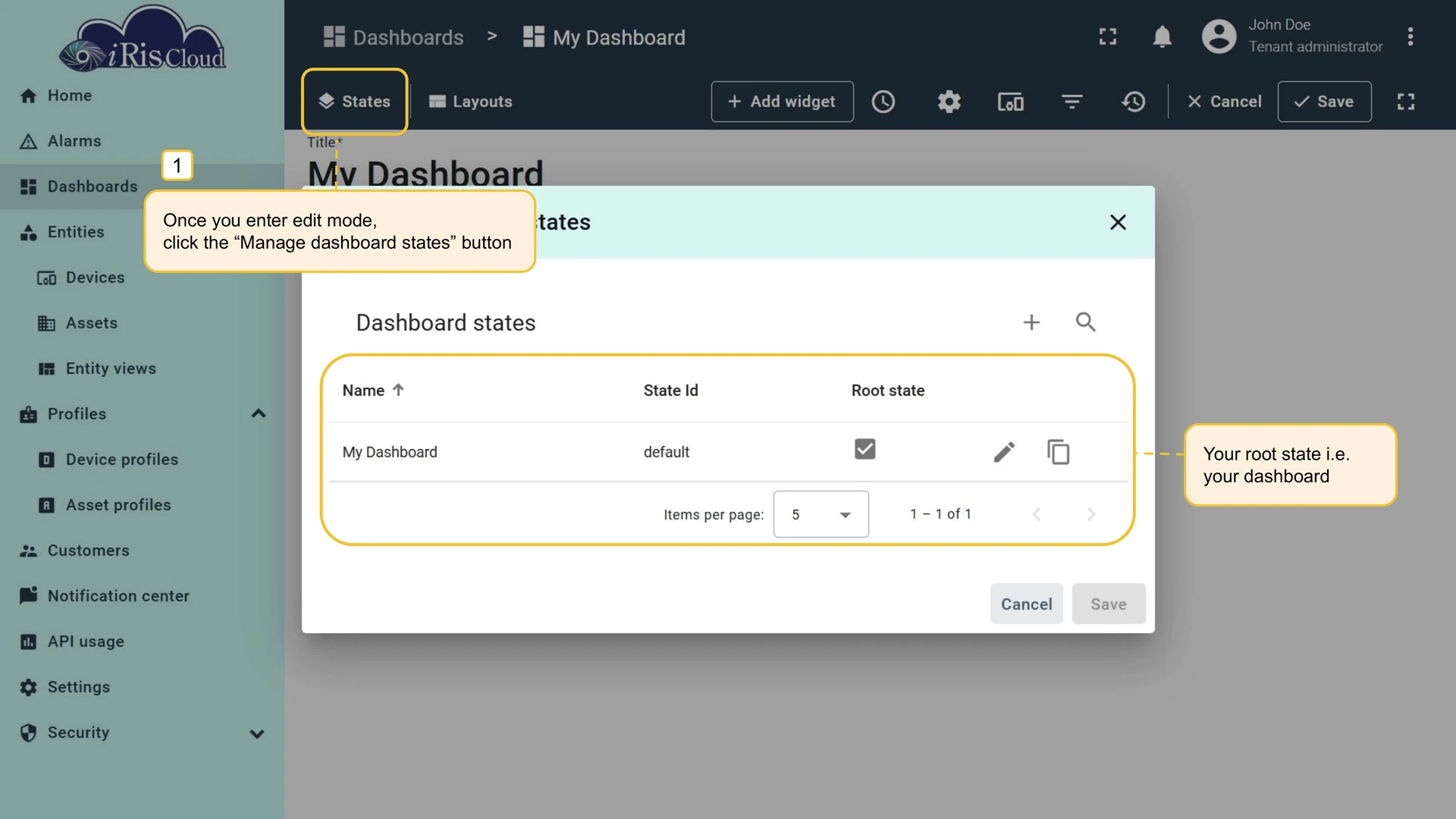The height and width of the screenshot is (819, 1456).
Task: Save the dashboard from the toolbar
Action: pyautogui.click(x=1324, y=102)
